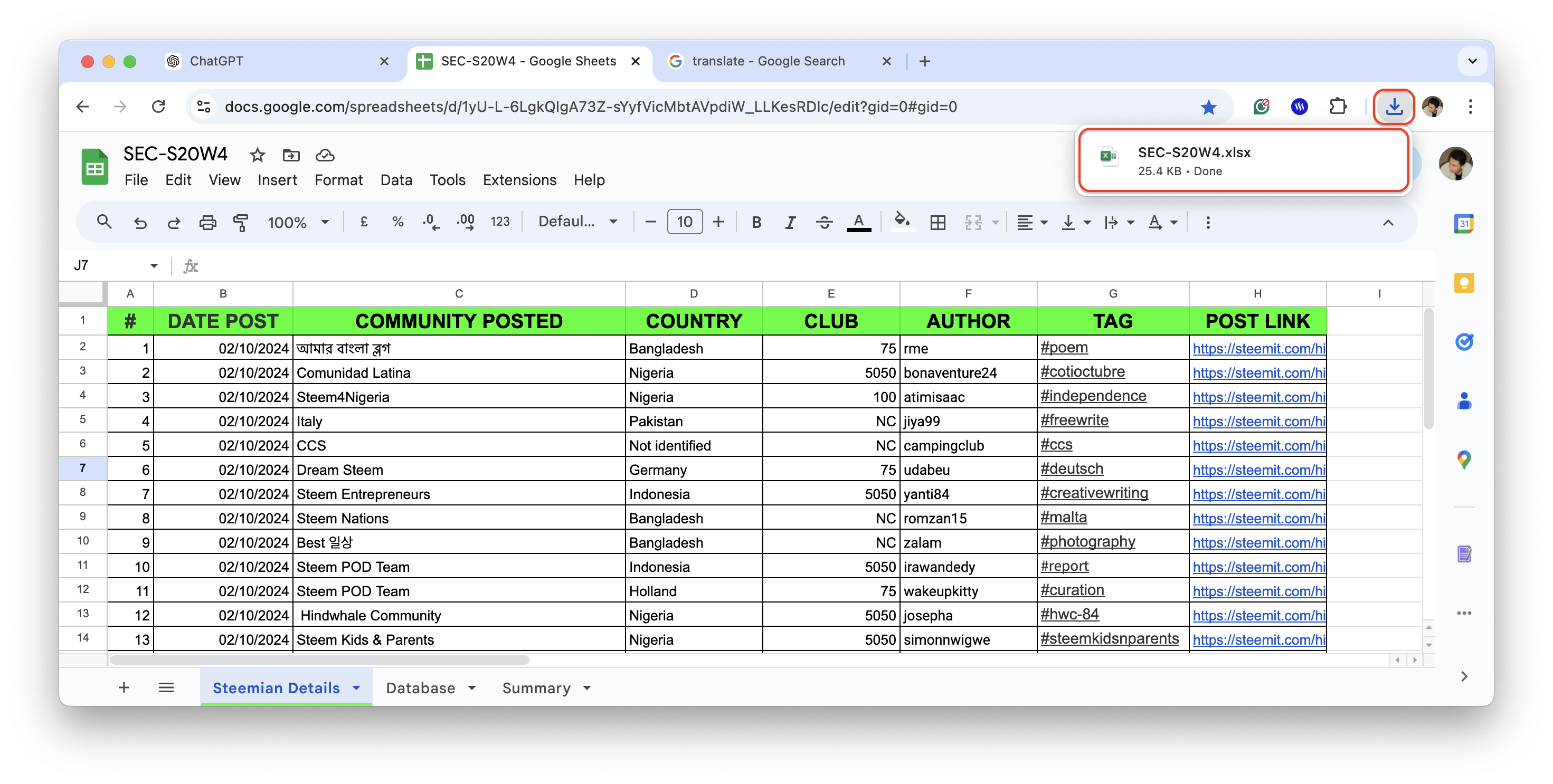Click the Chrome downloads icon
Image resolution: width=1553 pixels, height=784 pixels.
click(x=1394, y=107)
